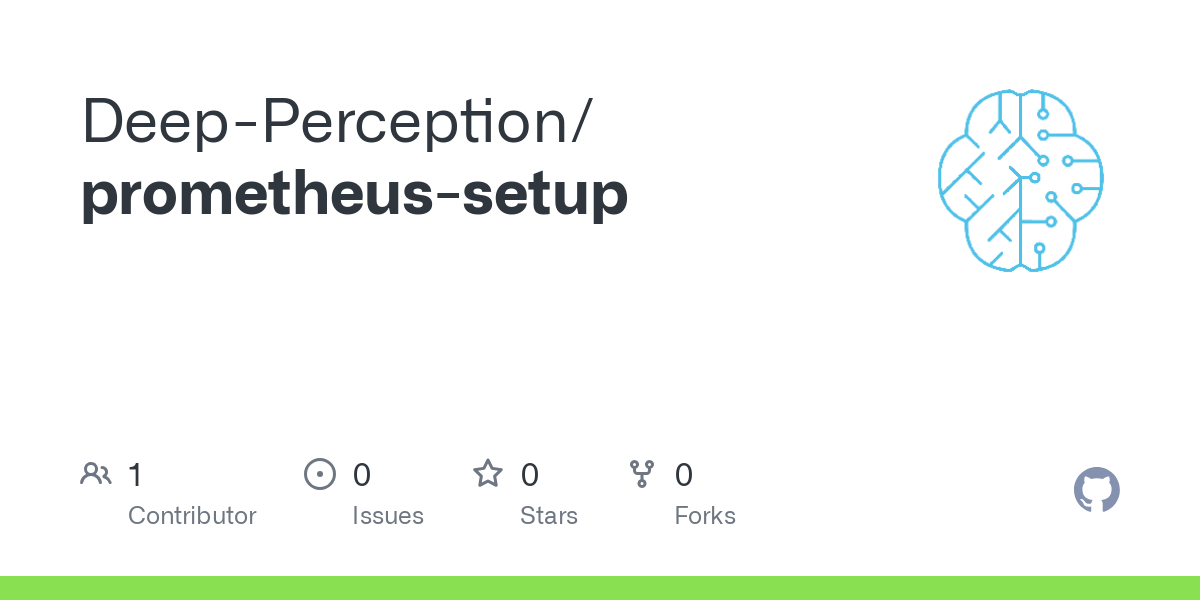
Task: Click the stars count number 0
Action: 530,475
